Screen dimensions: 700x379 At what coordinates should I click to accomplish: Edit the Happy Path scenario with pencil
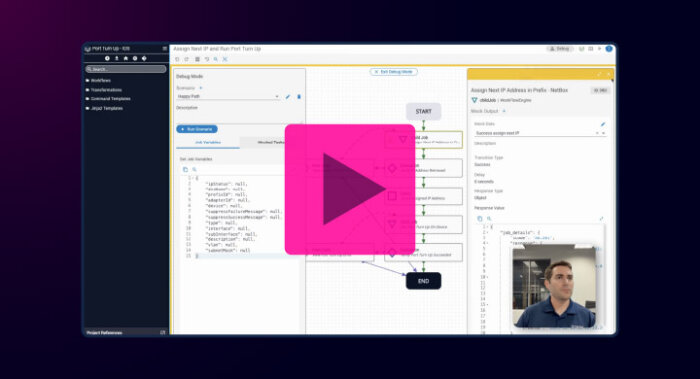click(288, 96)
